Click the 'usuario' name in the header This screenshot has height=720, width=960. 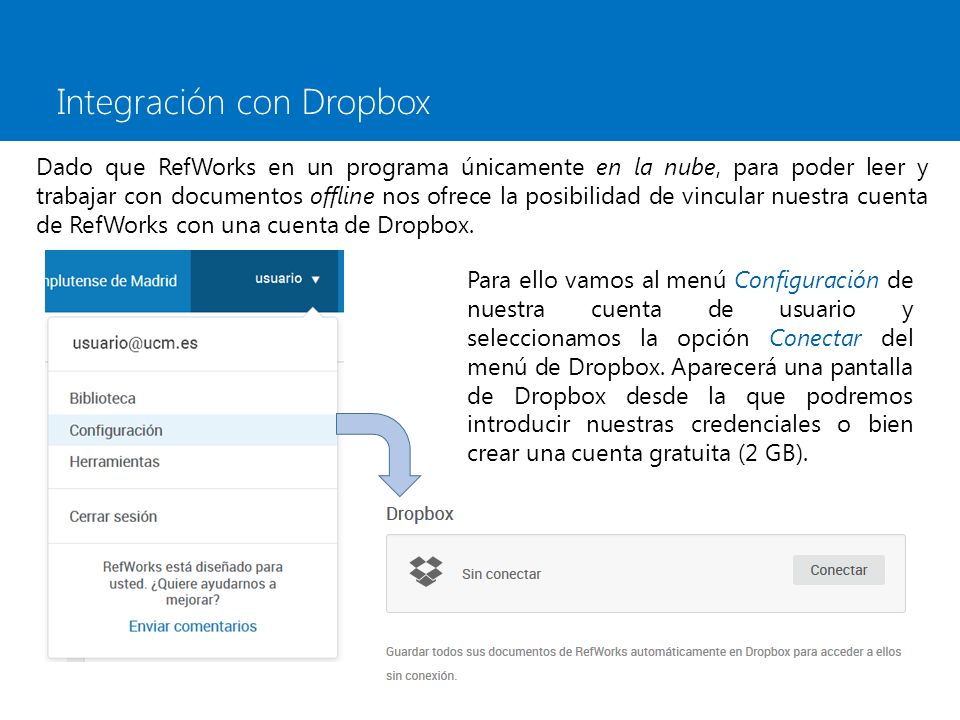point(279,279)
